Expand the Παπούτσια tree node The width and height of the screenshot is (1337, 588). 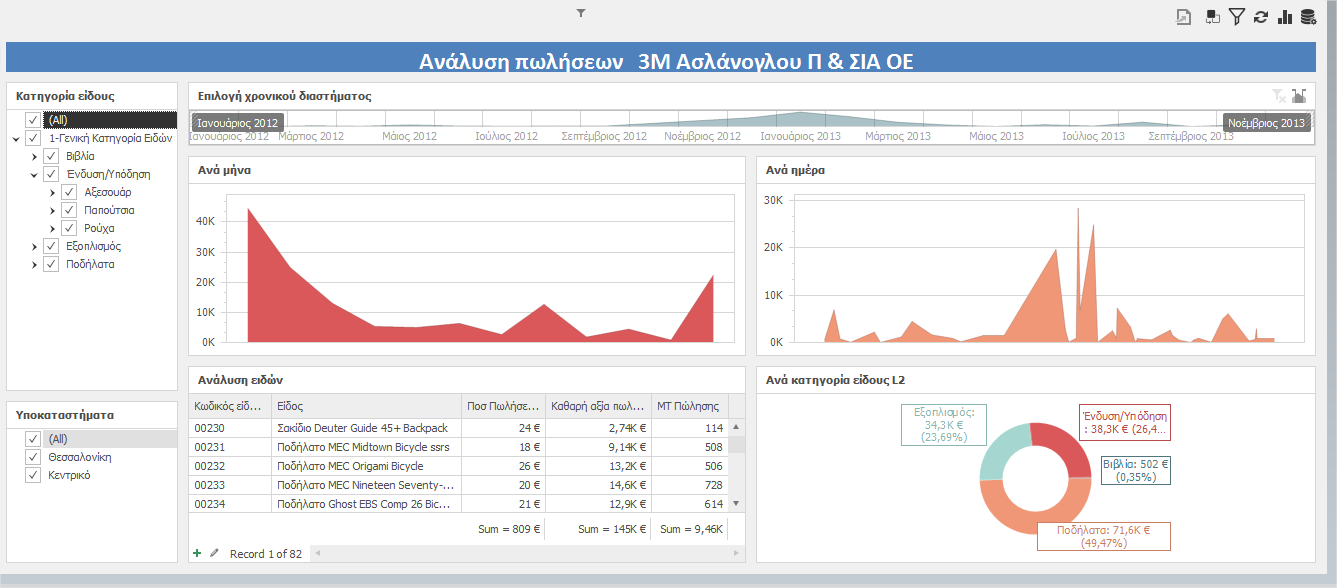tap(52, 210)
